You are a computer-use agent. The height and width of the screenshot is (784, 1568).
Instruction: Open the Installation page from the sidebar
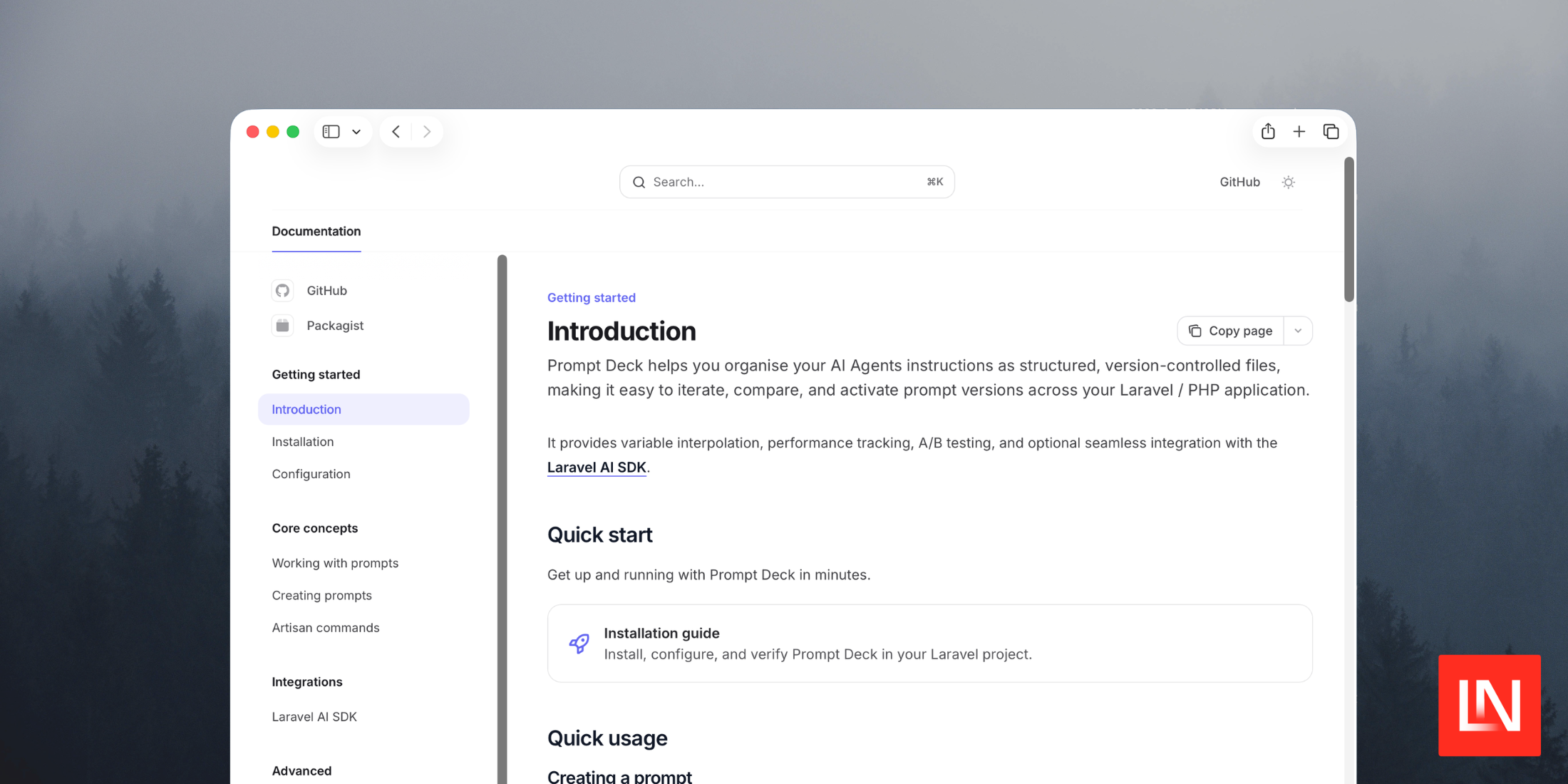click(302, 441)
